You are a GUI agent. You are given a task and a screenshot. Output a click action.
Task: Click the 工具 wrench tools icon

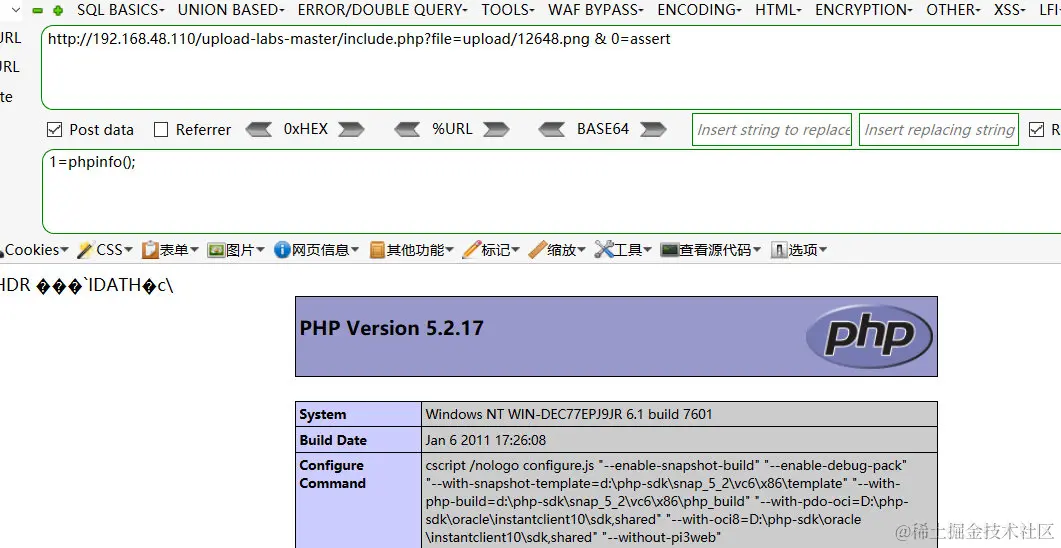point(603,250)
